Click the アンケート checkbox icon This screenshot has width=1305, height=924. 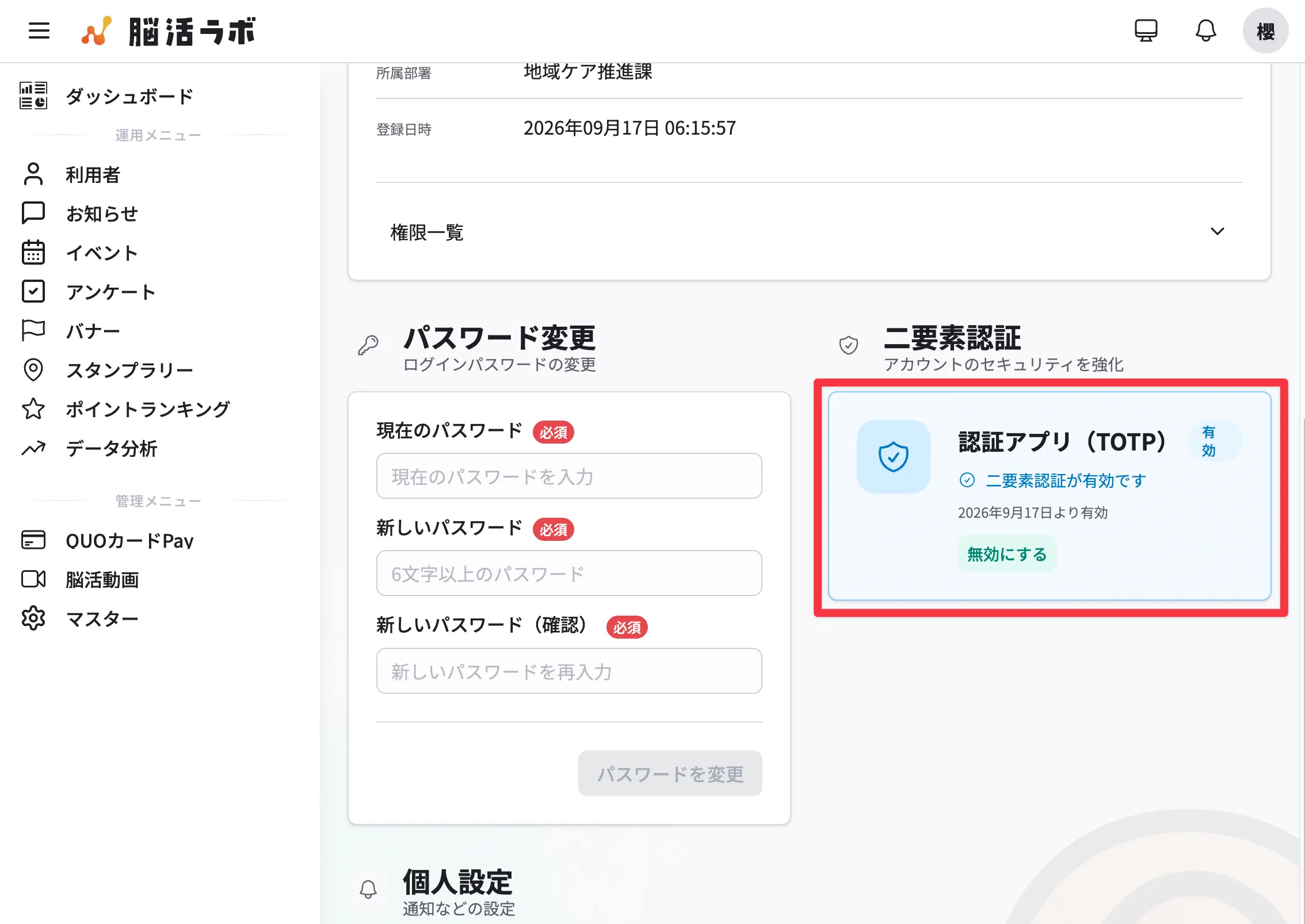pyautogui.click(x=33, y=291)
